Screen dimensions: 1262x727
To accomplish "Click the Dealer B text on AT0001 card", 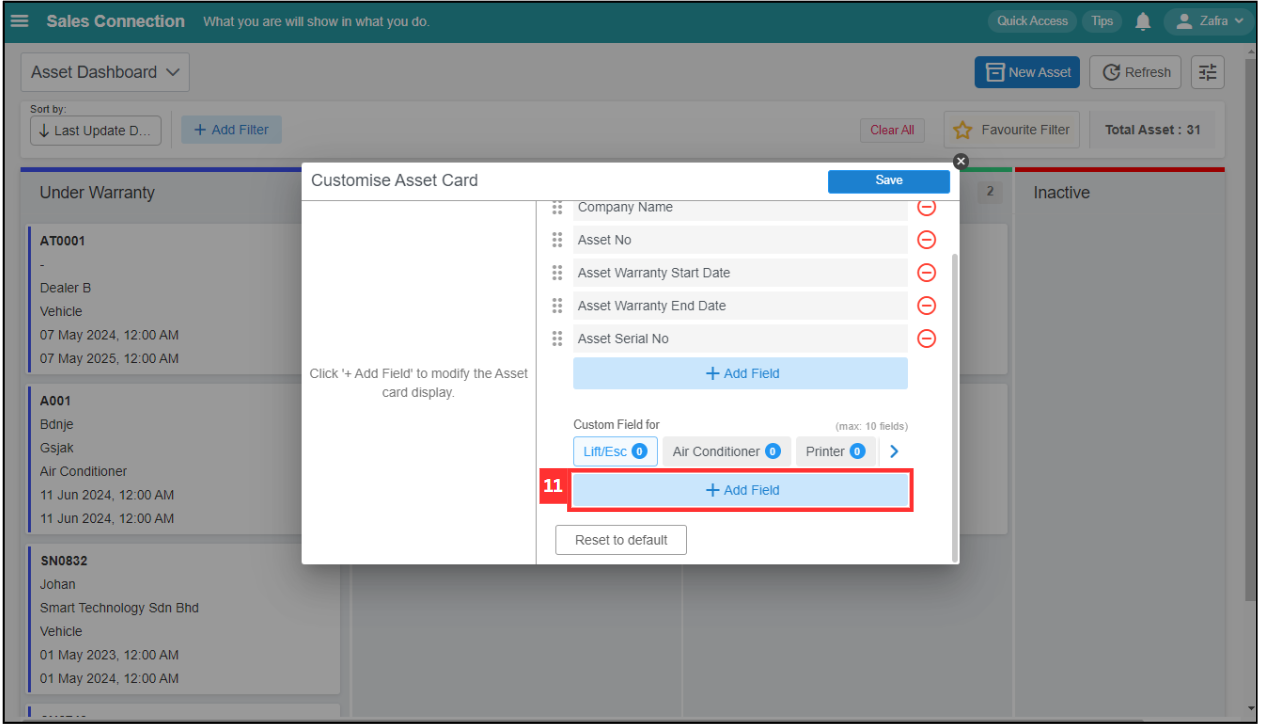I will pyautogui.click(x=65, y=288).
